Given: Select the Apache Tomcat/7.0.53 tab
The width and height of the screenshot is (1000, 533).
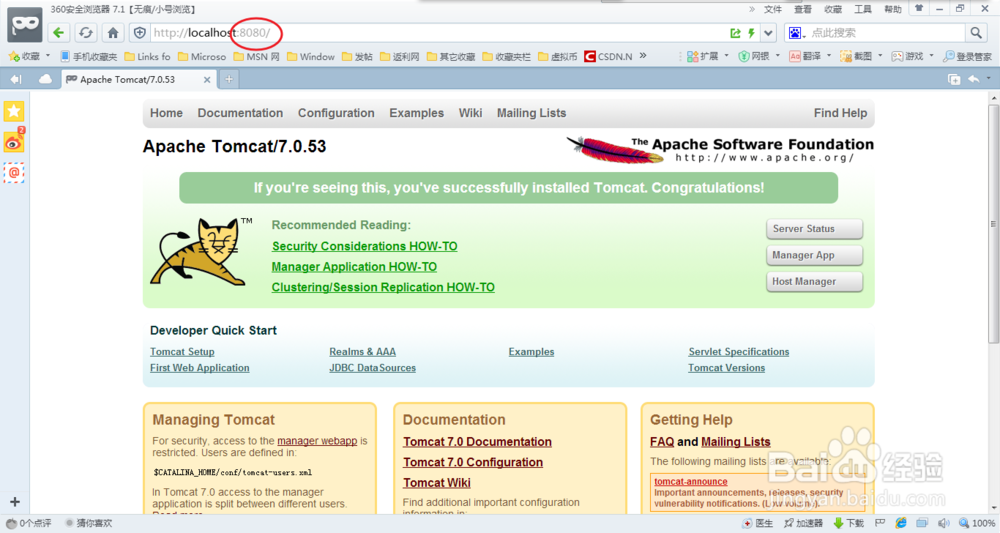Looking at the screenshot, I should point(138,79).
